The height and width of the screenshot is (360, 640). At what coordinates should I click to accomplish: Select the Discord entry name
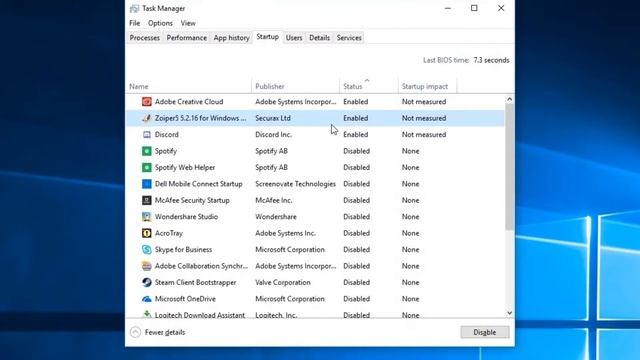coord(167,134)
